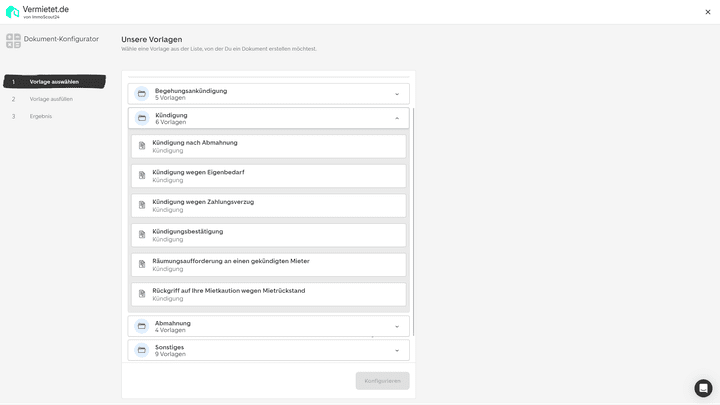Click document icon beside Kündigung nach Abmahnung
The image size is (720, 405).
click(x=142, y=146)
